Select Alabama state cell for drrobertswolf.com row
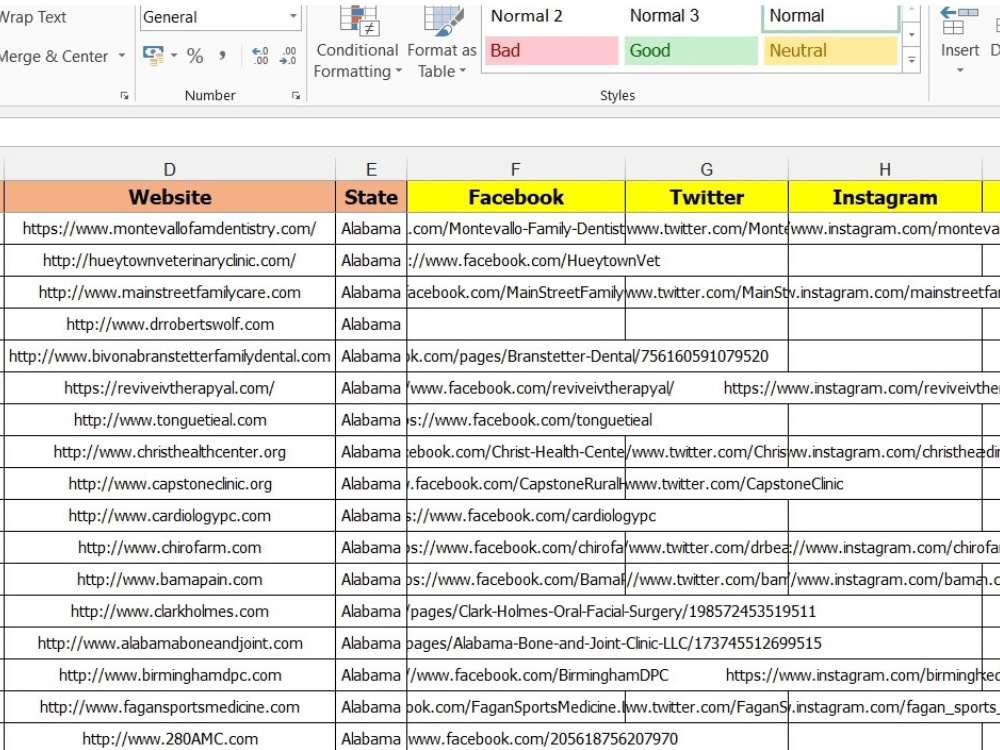Image resolution: width=1000 pixels, height=750 pixels. (x=371, y=324)
